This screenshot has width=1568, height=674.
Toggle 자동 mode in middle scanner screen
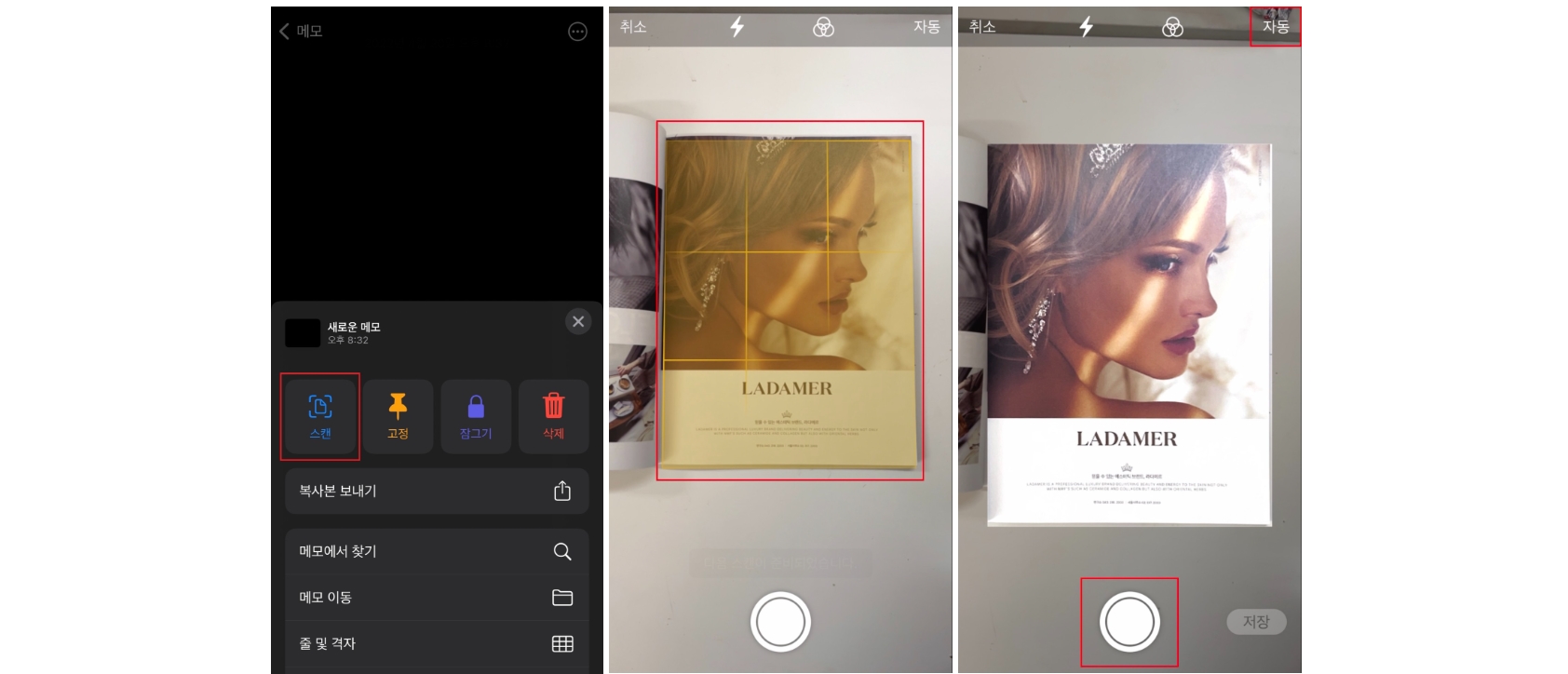pyautogui.click(x=926, y=27)
